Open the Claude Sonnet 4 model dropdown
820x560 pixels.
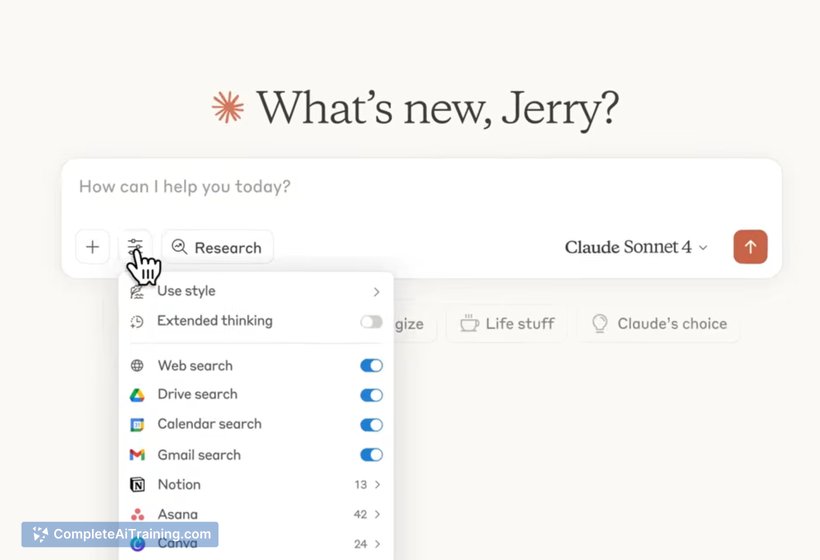[636, 247]
